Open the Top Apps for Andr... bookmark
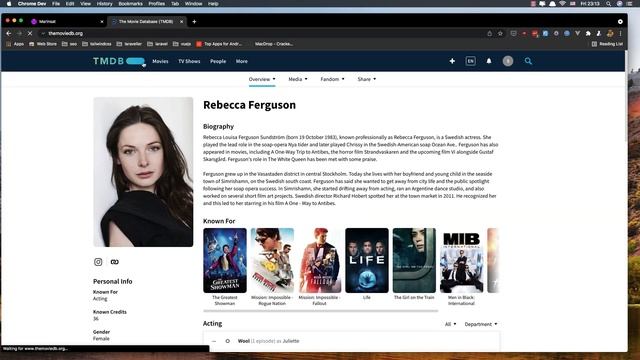This screenshot has height=360, width=640. coord(219,44)
